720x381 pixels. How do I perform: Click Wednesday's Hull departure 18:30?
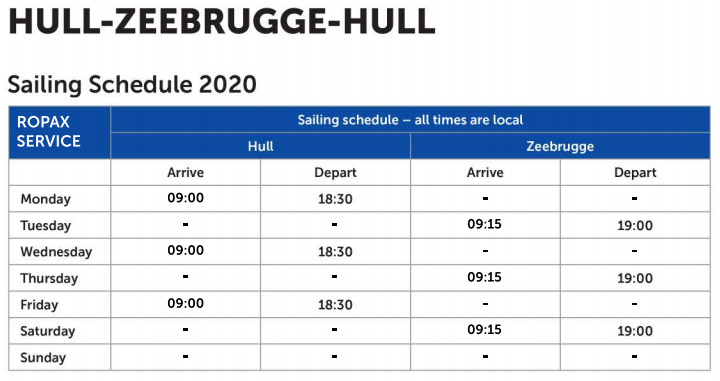click(335, 252)
